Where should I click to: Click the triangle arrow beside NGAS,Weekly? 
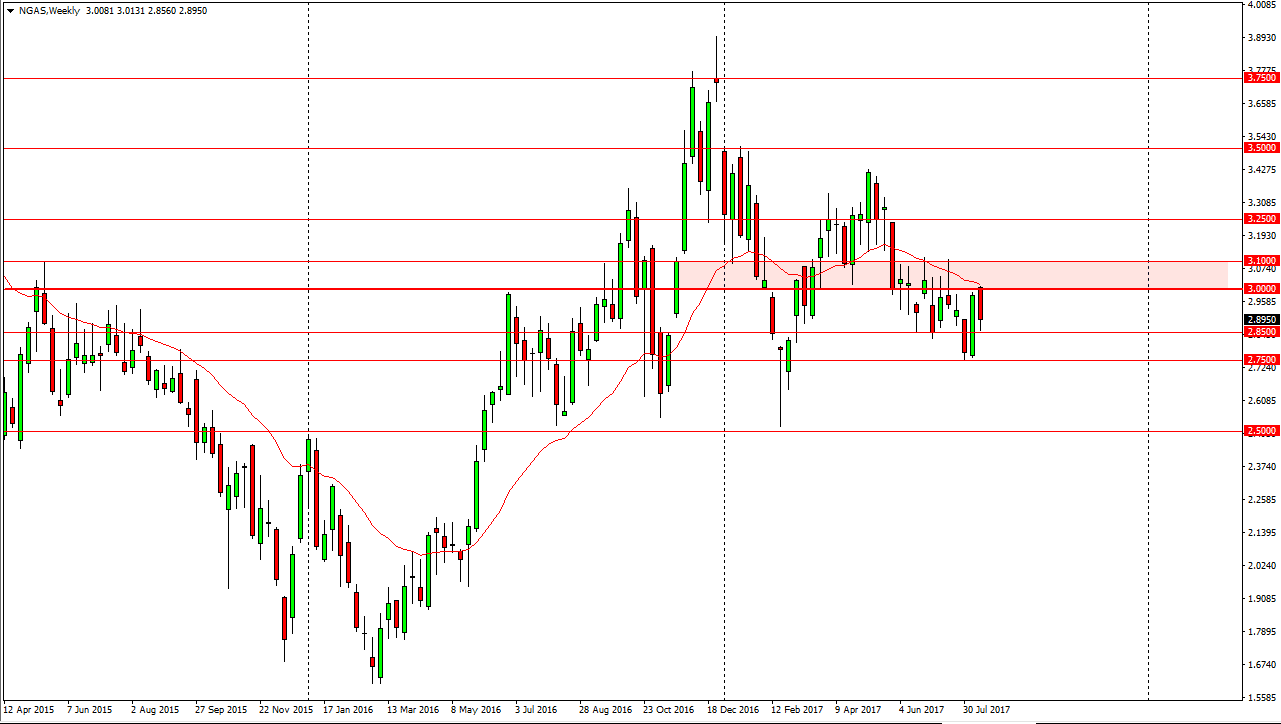click(x=8, y=11)
